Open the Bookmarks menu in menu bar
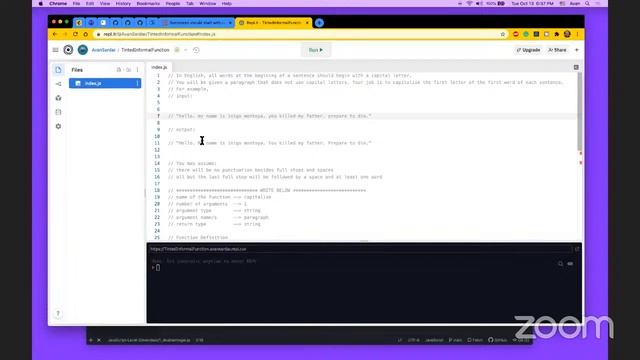 coord(148,3)
